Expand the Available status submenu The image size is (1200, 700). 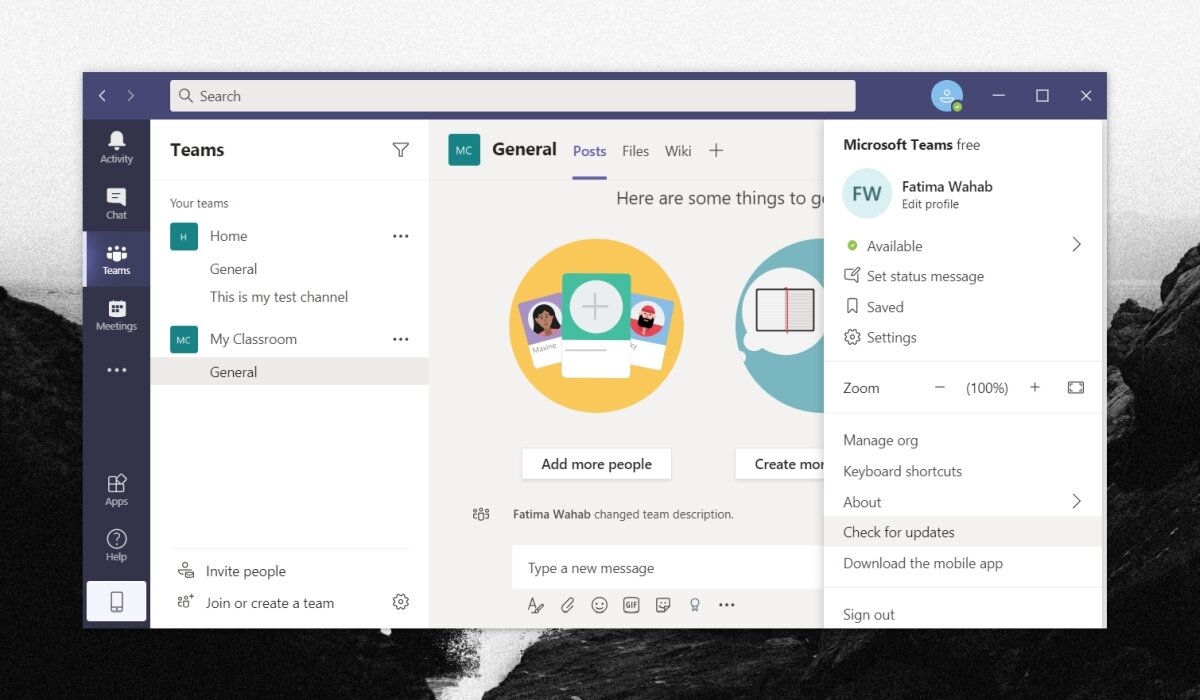[x=1076, y=245]
